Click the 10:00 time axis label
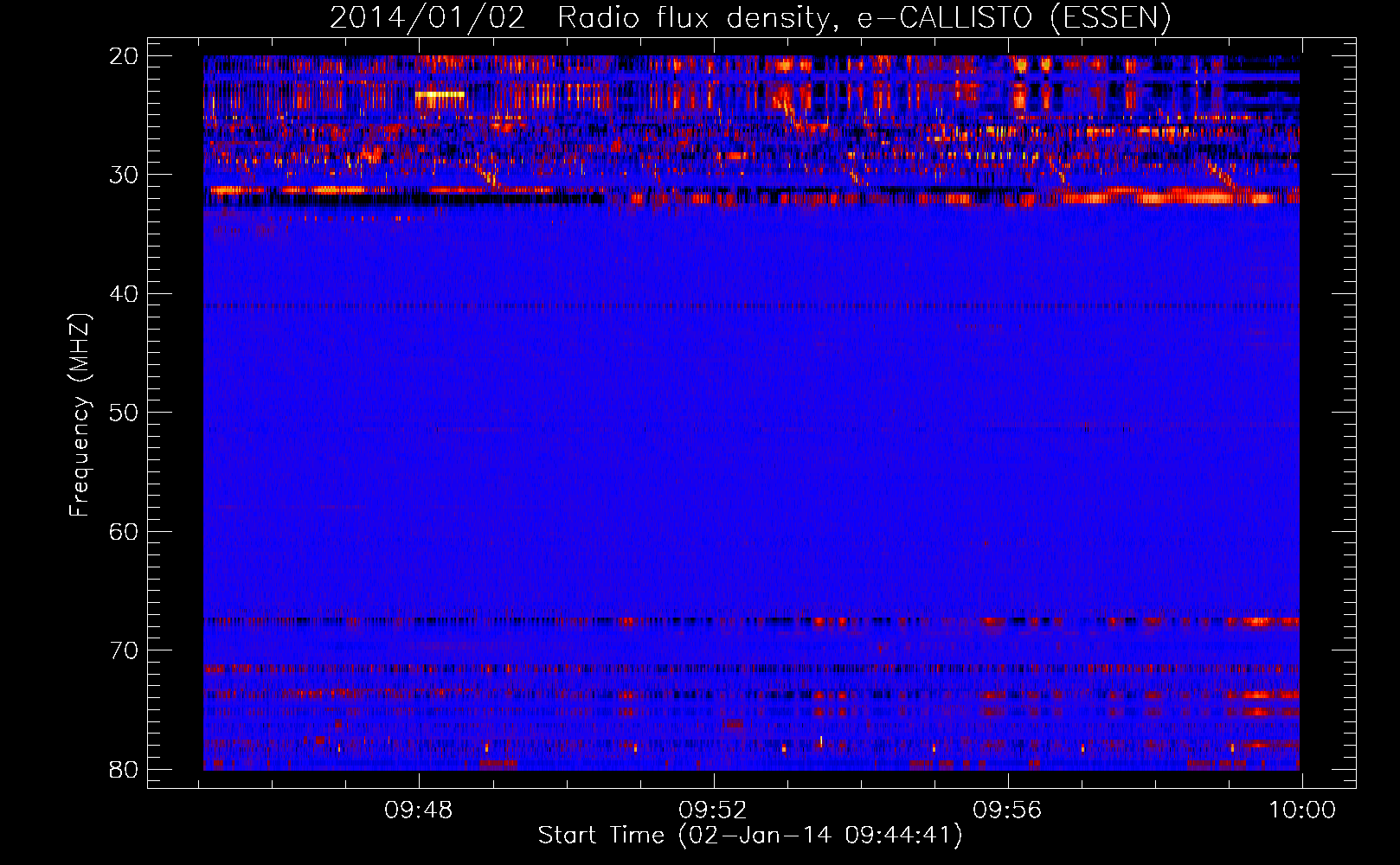This screenshot has width=1400, height=865. click(1302, 811)
